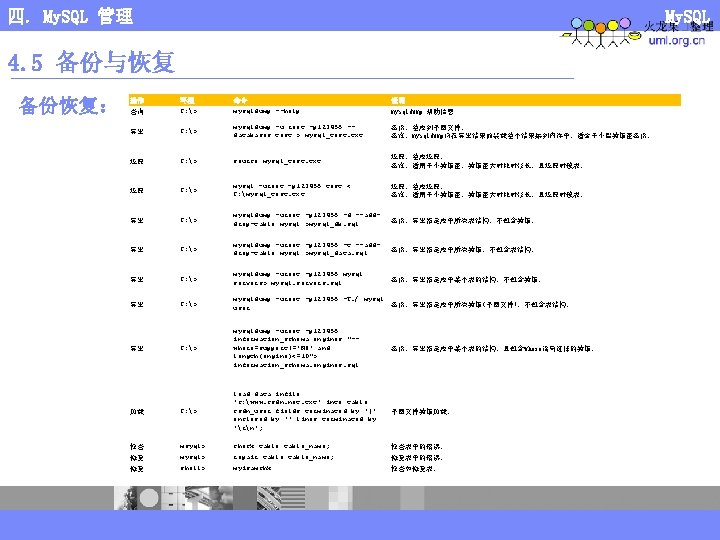Click the 'mysqldump --help' command cell
This screenshot has width=720, height=540.
pyautogui.click(x=266, y=111)
